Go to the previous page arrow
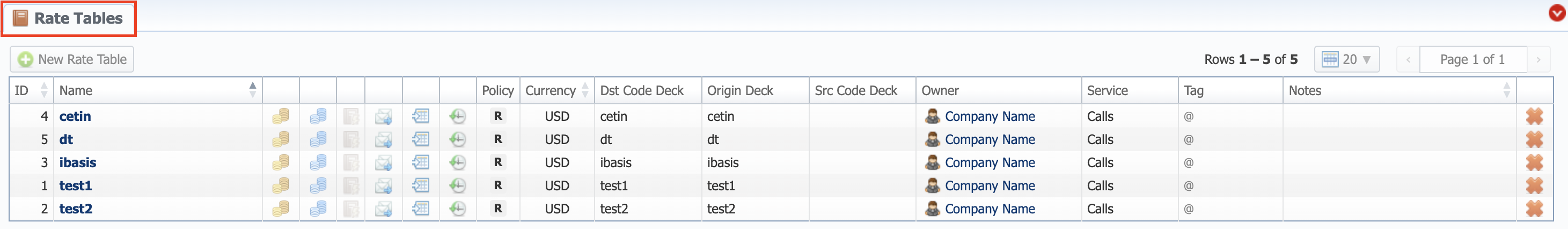 click(1408, 59)
